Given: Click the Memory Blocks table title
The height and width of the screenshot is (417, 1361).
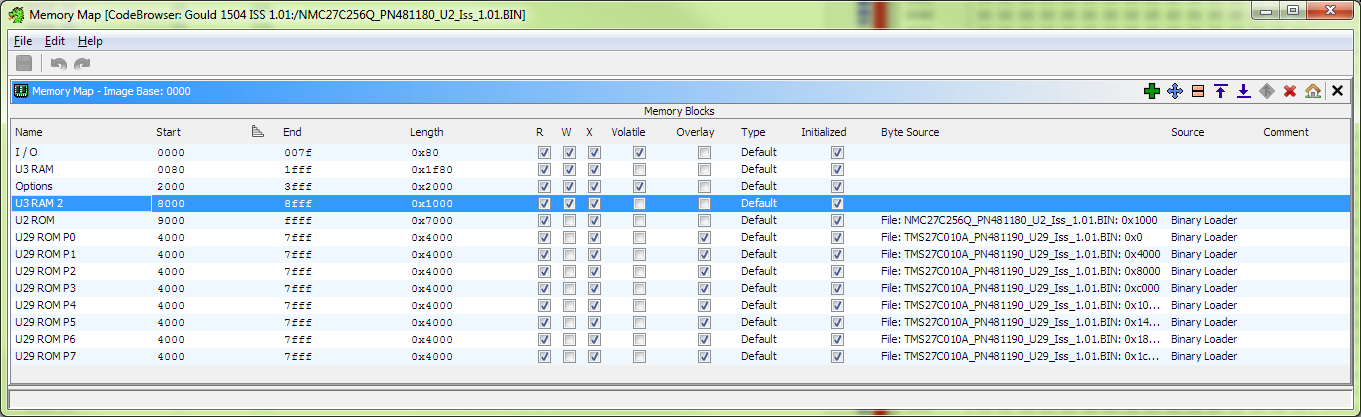Looking at the screenshot, I should coord(679,111).
